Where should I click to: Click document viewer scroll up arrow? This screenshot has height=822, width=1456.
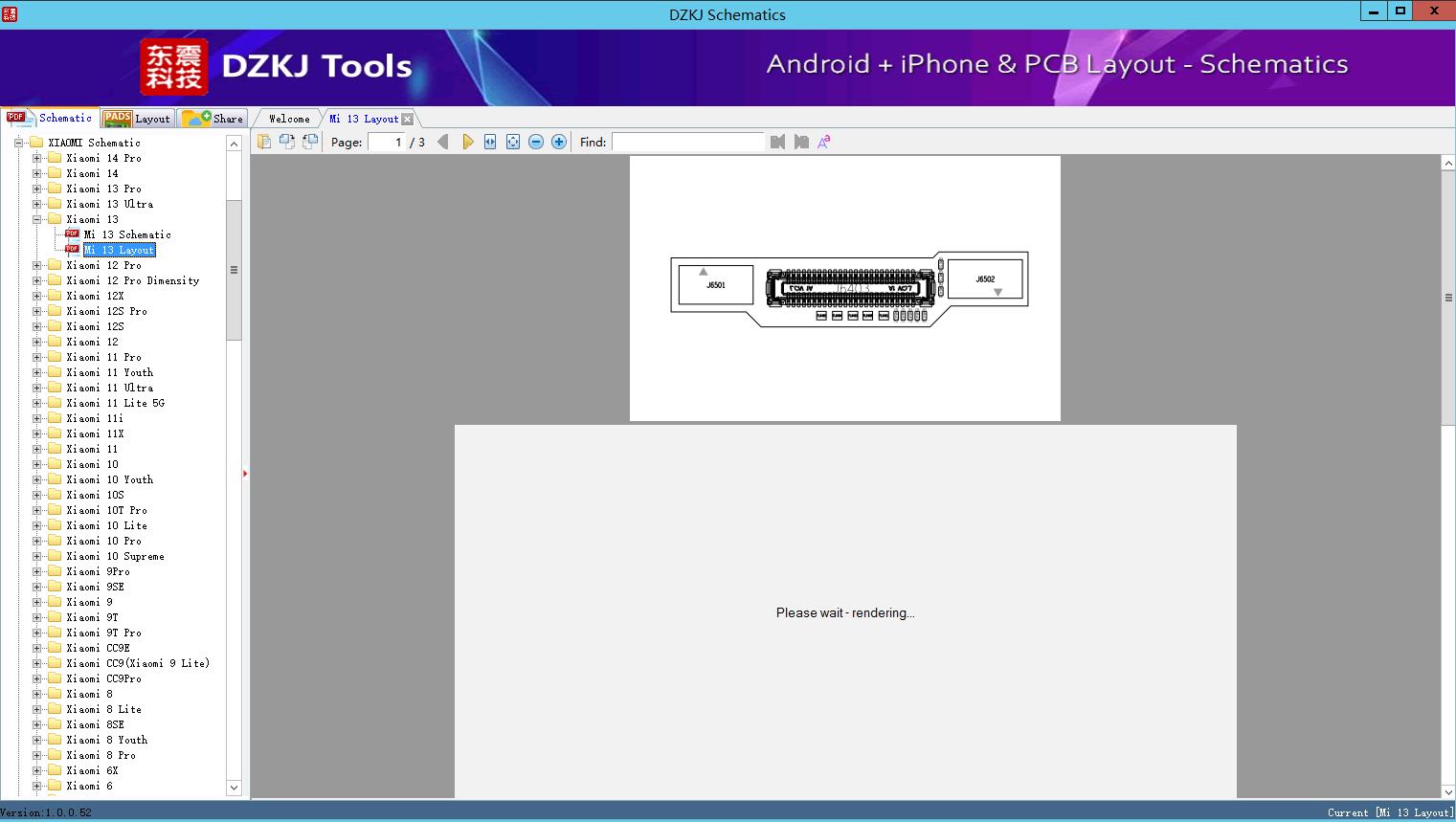[x=1448, y=164]
